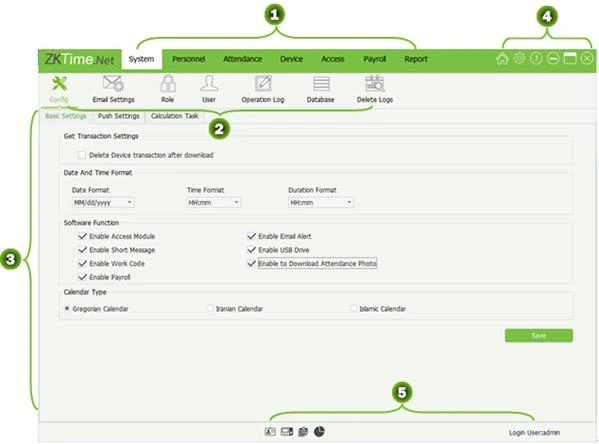Image resolution: width=599 pixels, height=444 pixels.
Task: Switch to Basic Settings tab
Action: click(x=66, y=116)
